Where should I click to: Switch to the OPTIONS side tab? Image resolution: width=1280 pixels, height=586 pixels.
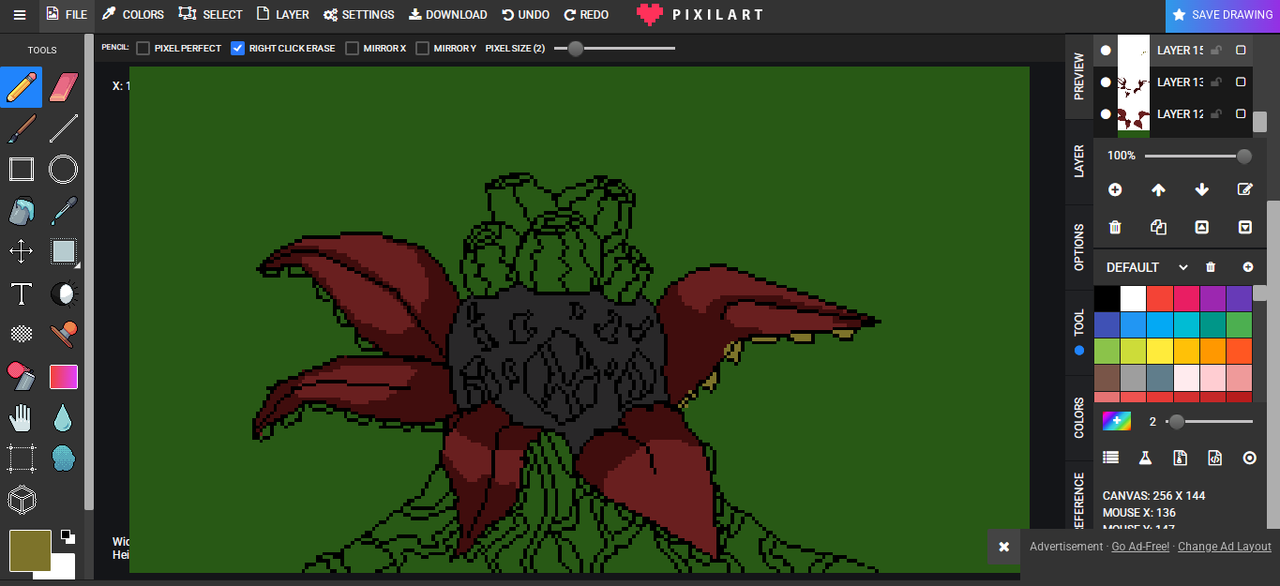(x=1079, y=247)
